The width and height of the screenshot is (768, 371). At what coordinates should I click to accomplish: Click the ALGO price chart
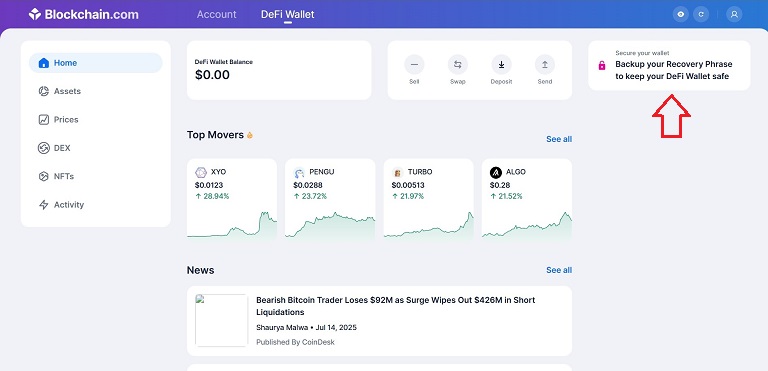tap(527, 225)
